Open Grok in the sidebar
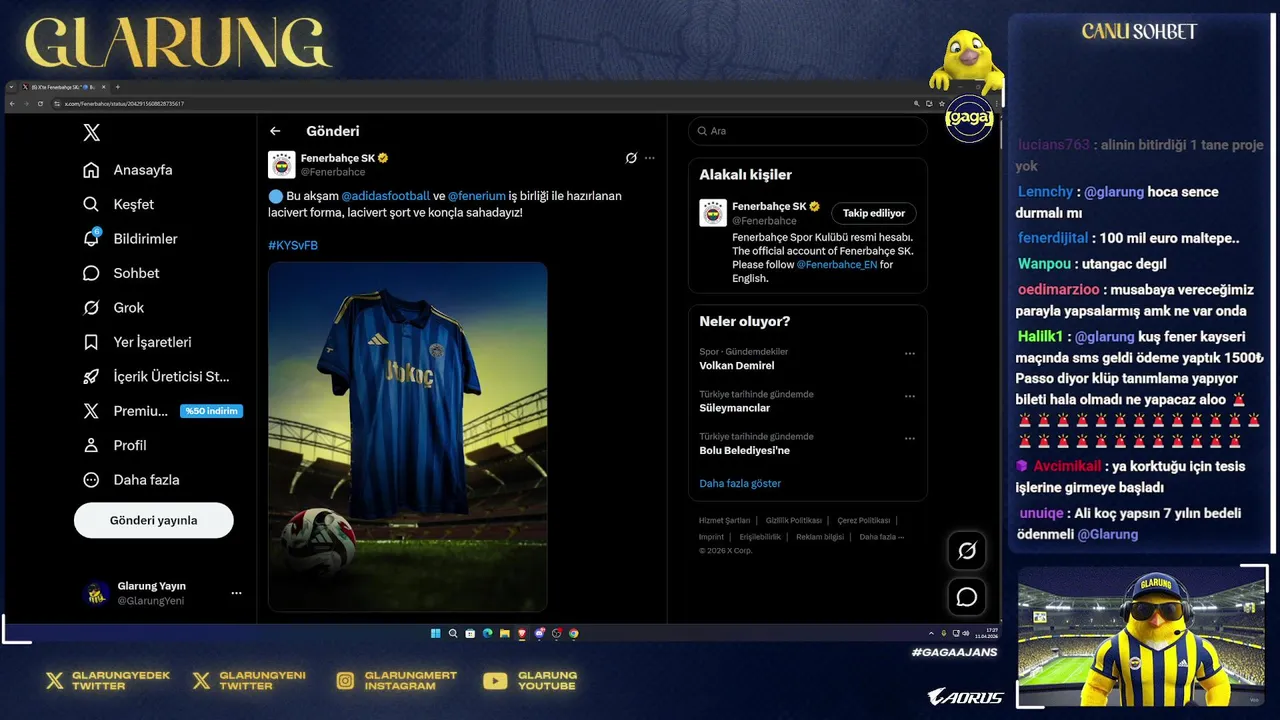1280x720 pixels. click(x=113, y=308)
